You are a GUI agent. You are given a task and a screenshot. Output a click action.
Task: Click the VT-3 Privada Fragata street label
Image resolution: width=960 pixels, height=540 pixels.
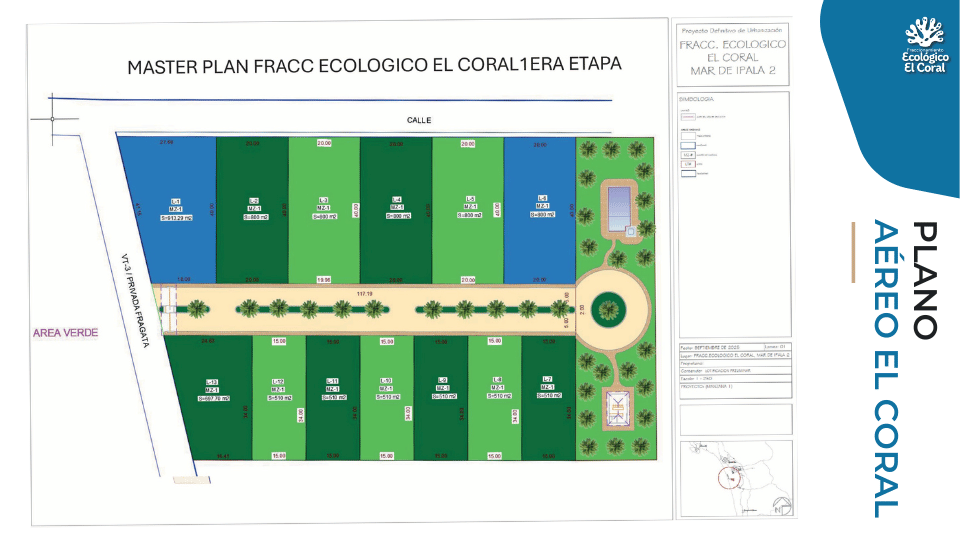[x=135, y=301]
